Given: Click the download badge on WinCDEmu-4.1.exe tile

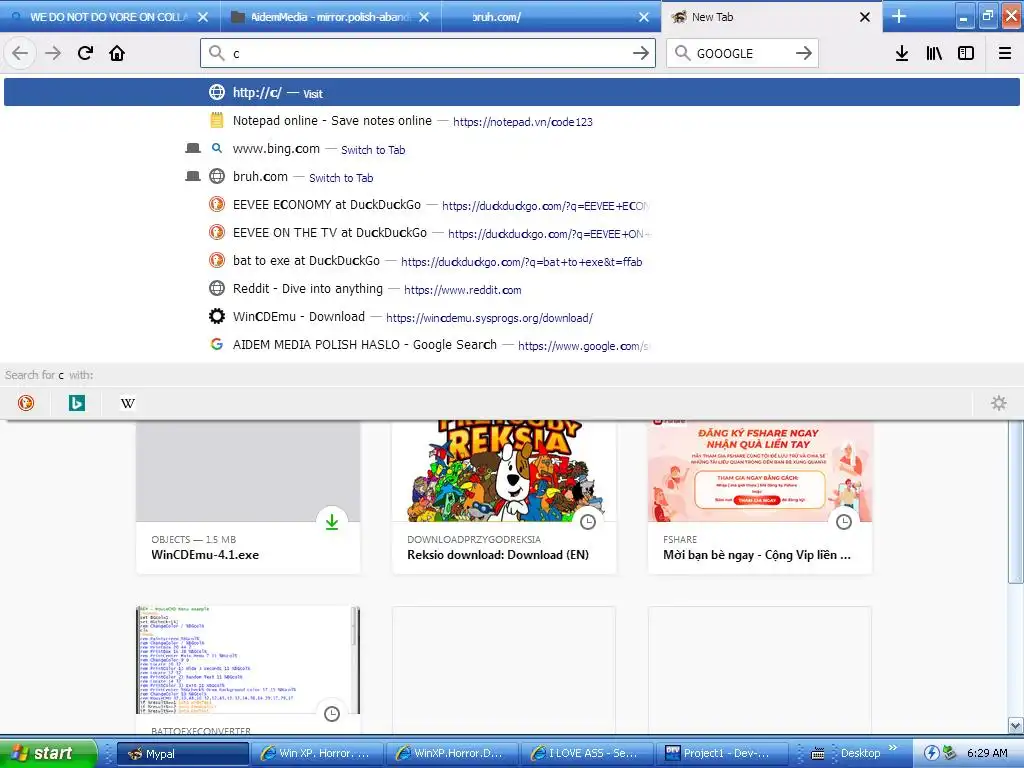Looking at the screenshot, I should (332, 522).
